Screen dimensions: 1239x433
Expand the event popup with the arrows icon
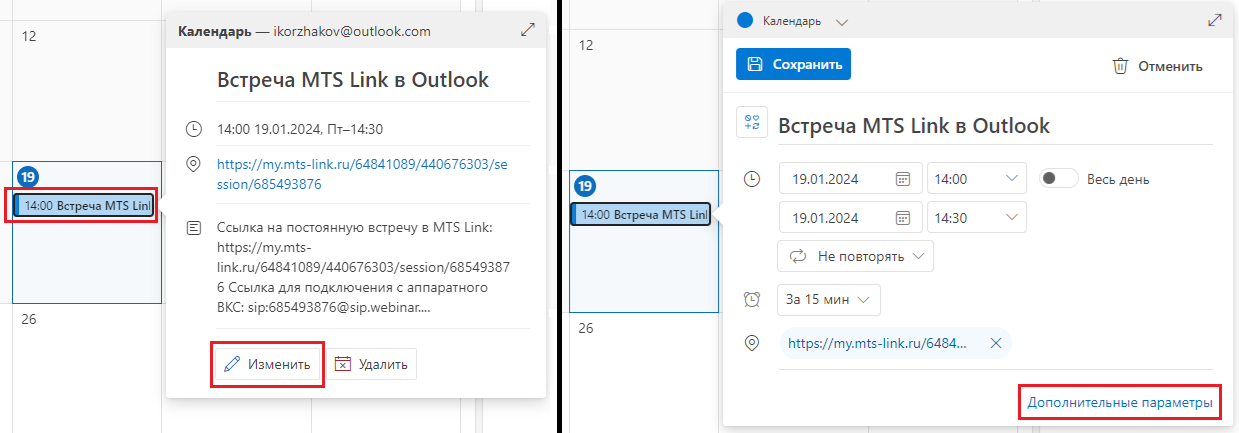click(528, 30)
